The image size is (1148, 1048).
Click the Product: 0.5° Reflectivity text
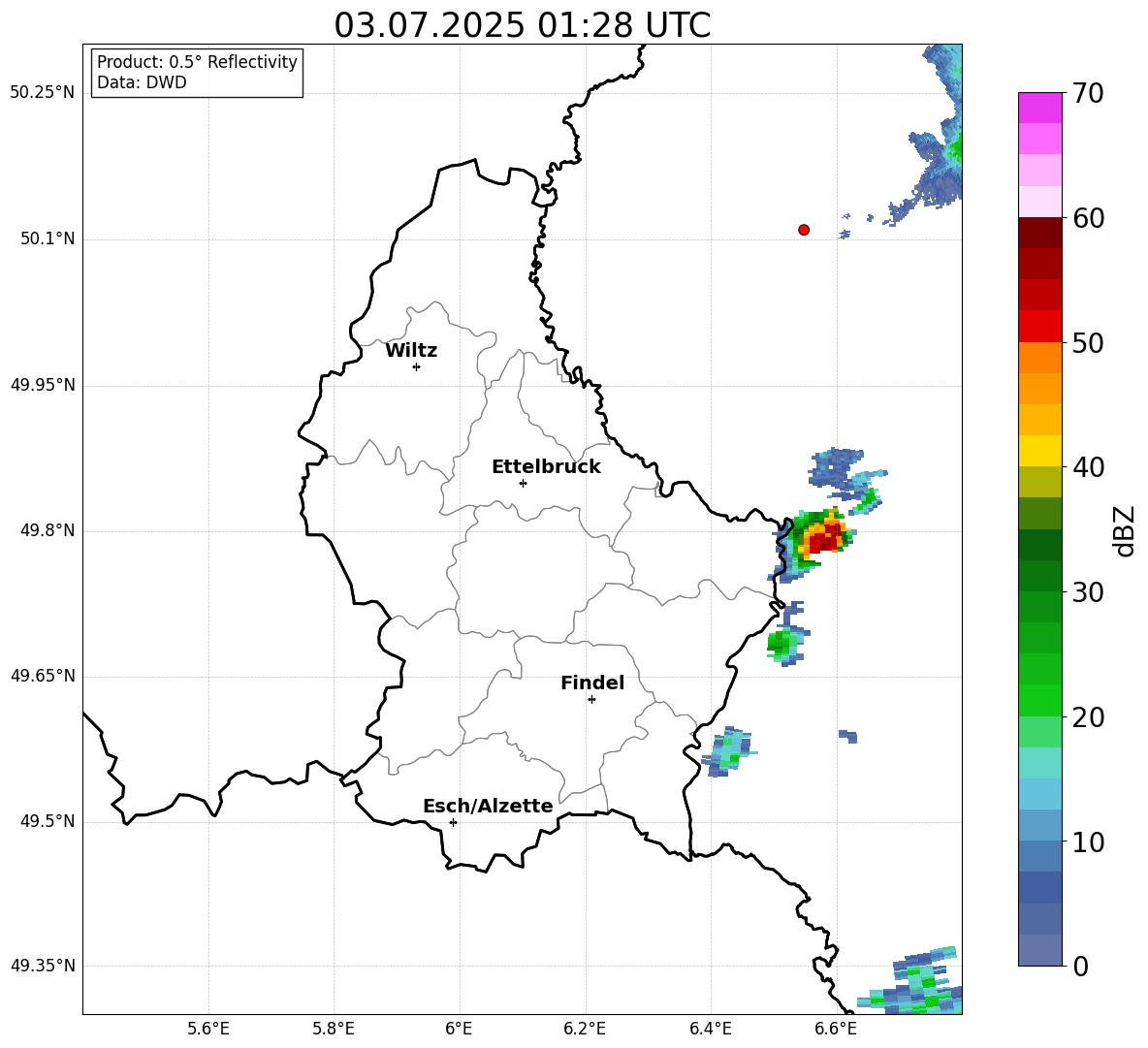(197, 62)
